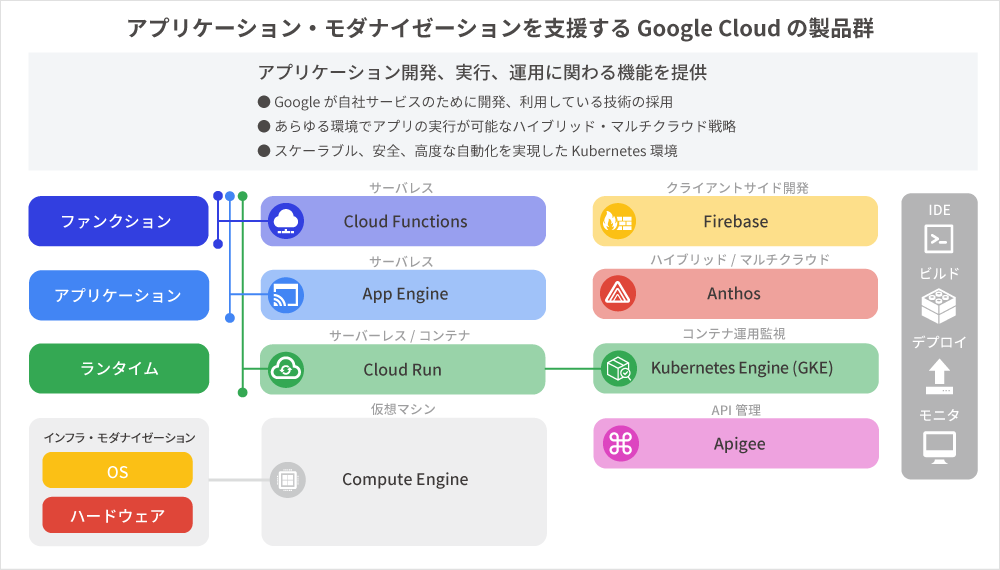The image size is (1000, 570).
Task: Click the App Engine icon
Action: (287, 295)
